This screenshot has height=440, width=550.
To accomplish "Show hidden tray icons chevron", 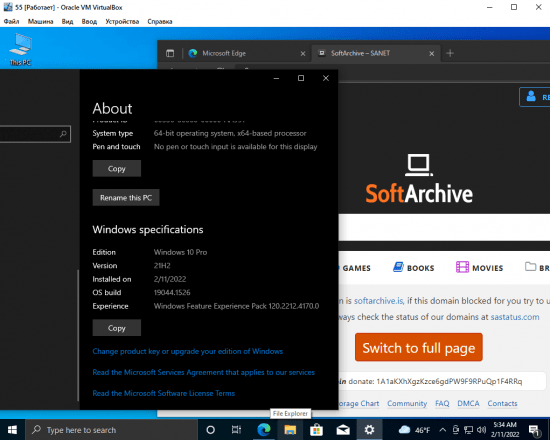I will coord(443,430).
